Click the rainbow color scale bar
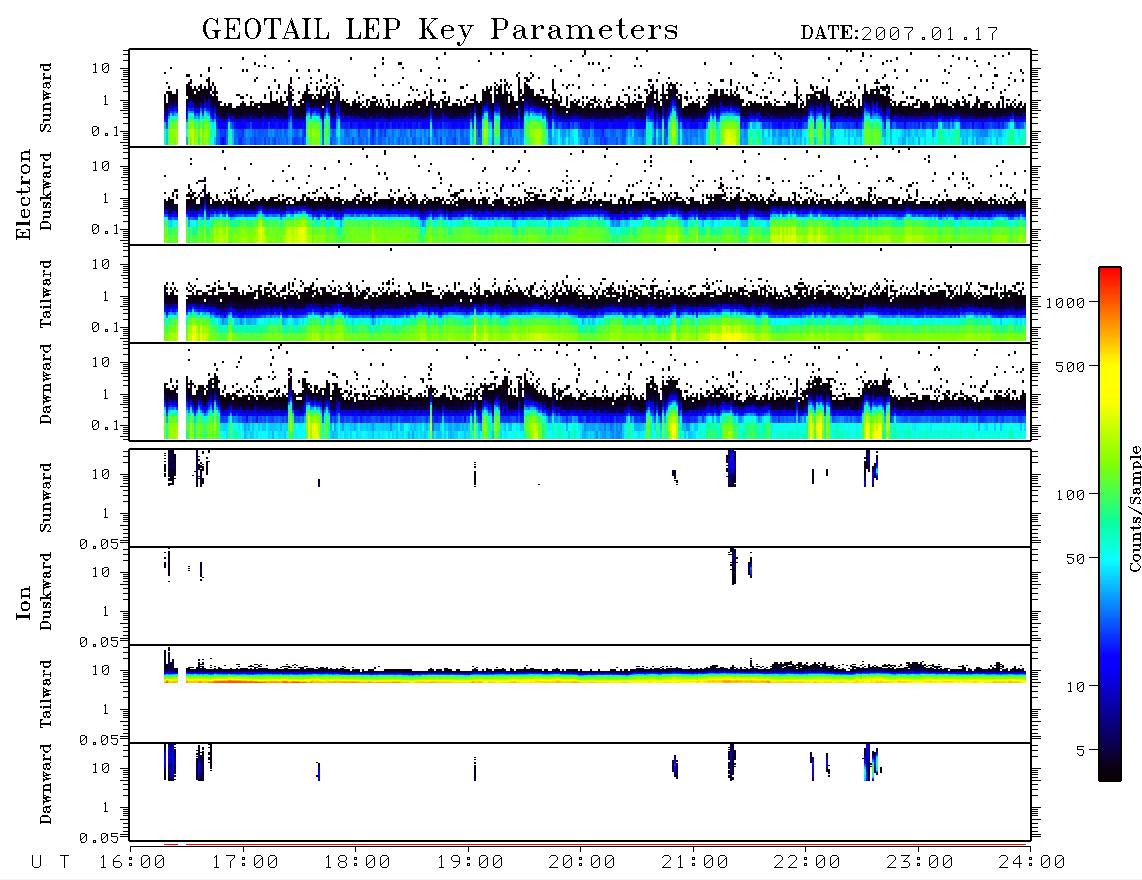Image resolution: width=1142 pixels, height=880 pixels. tap(1110, 525)
